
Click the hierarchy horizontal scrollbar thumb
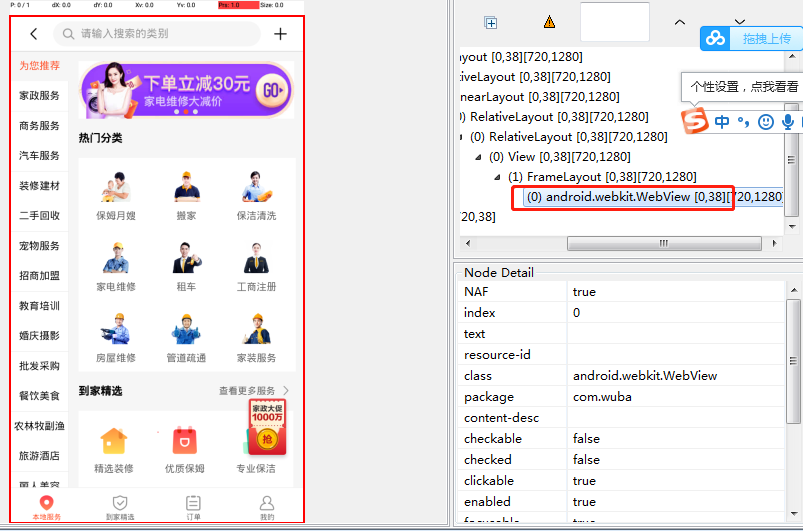(x=664, y=243)
